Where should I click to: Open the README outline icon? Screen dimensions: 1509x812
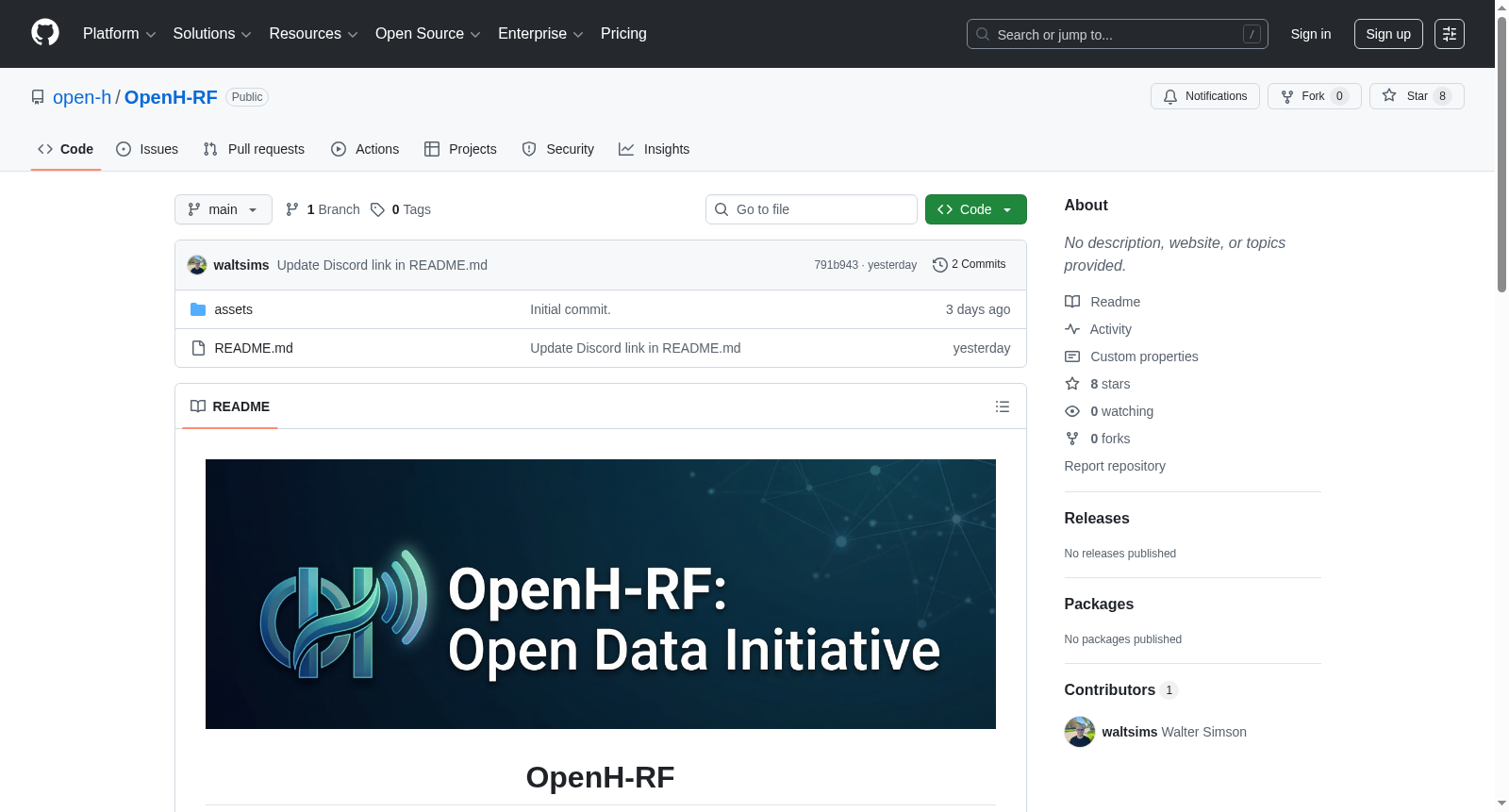(x=1003, y=406)
